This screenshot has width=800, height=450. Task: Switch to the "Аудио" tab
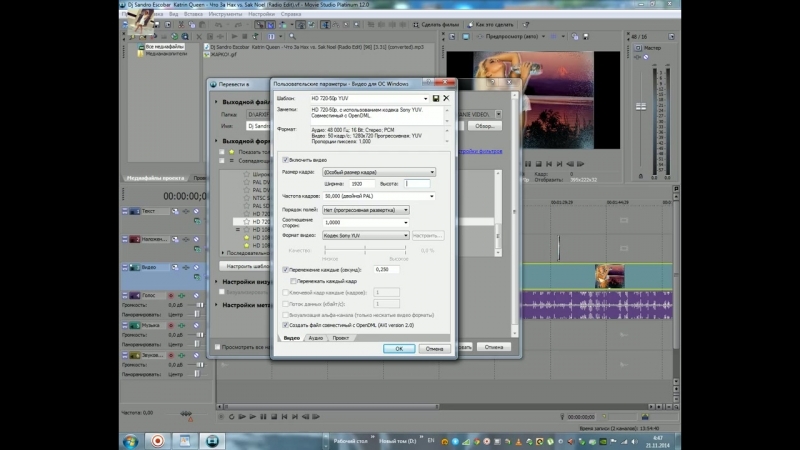click(x=315, y=338)
